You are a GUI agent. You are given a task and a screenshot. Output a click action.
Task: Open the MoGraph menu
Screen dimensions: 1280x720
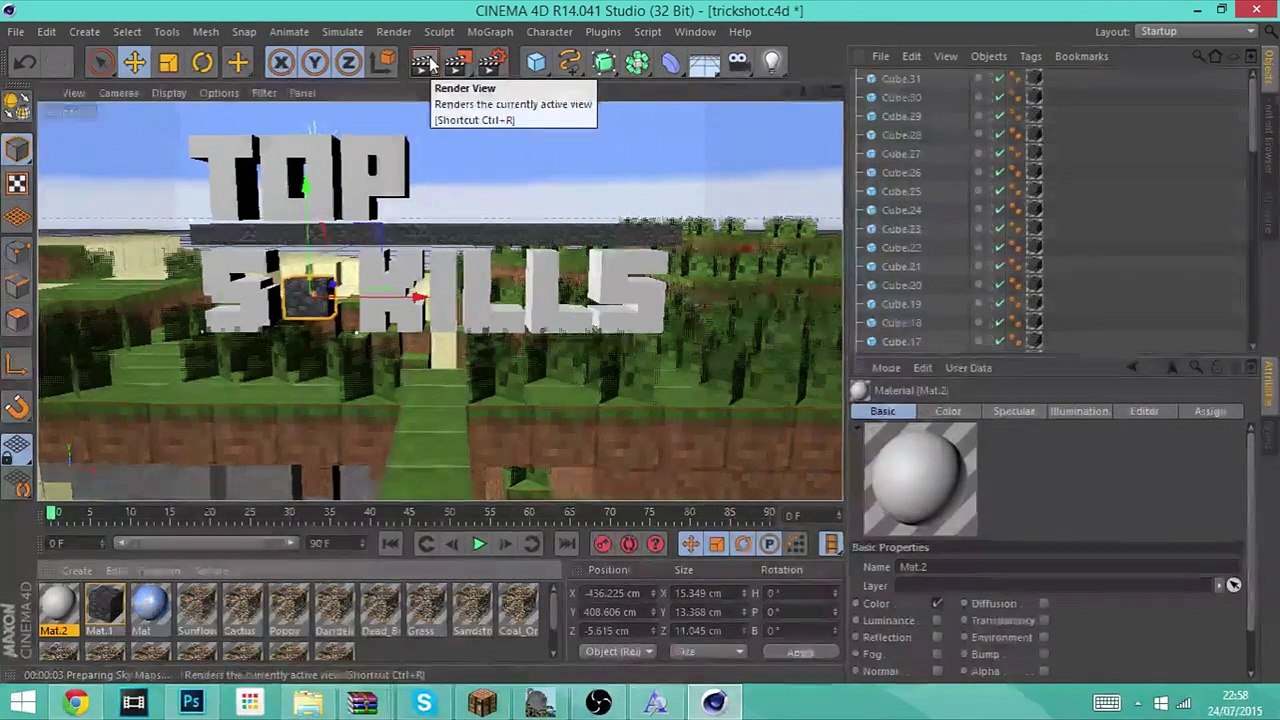pos(490,32)
